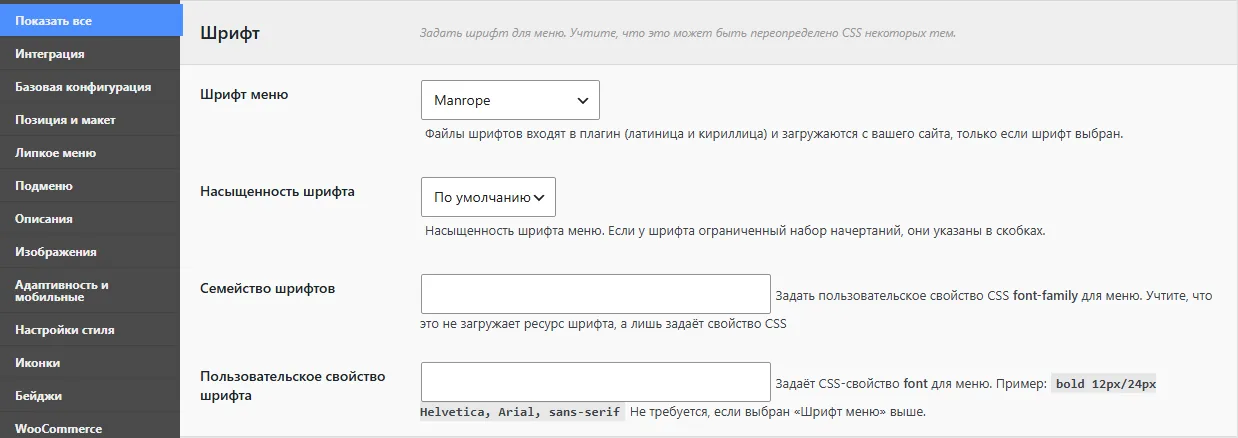Image resolution: width=1238 pixels, height=438 pixels.
Task: Click the header hint starting with Задать шрифт для меню
Action: pos(688,33)
